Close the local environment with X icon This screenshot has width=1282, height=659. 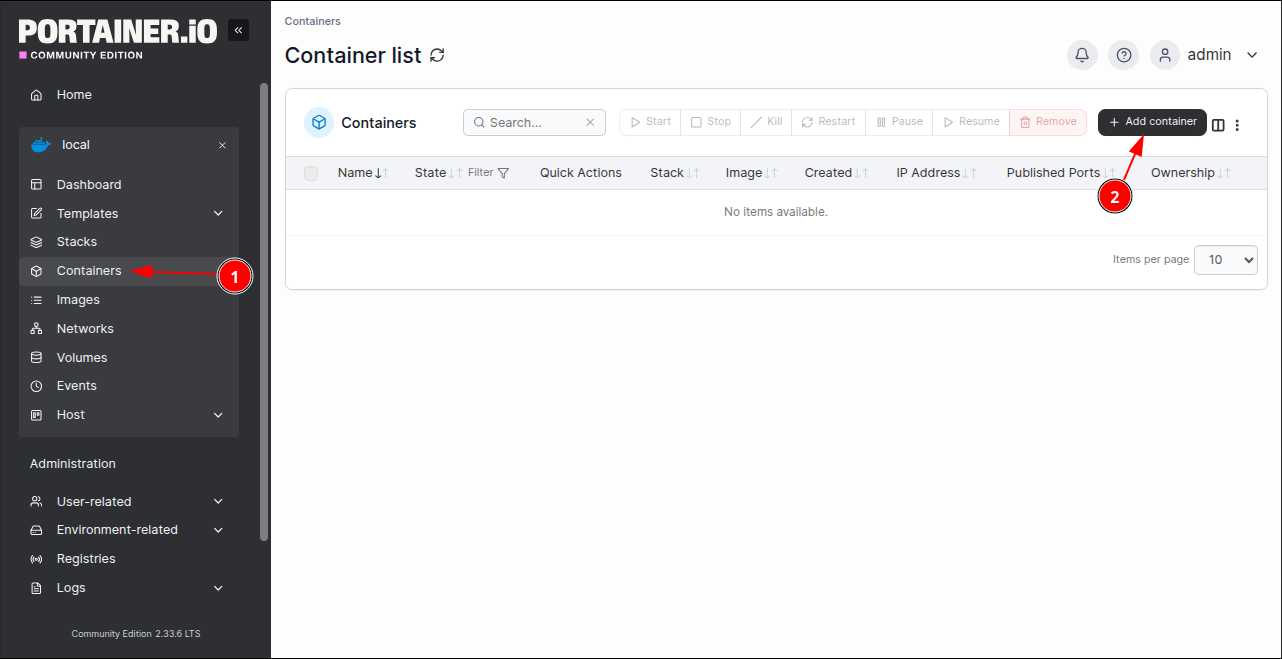[x=222, y=145]
